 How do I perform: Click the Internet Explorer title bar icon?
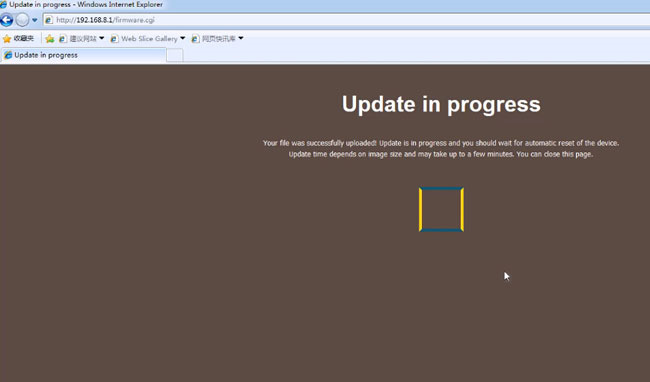coord(3,5)
